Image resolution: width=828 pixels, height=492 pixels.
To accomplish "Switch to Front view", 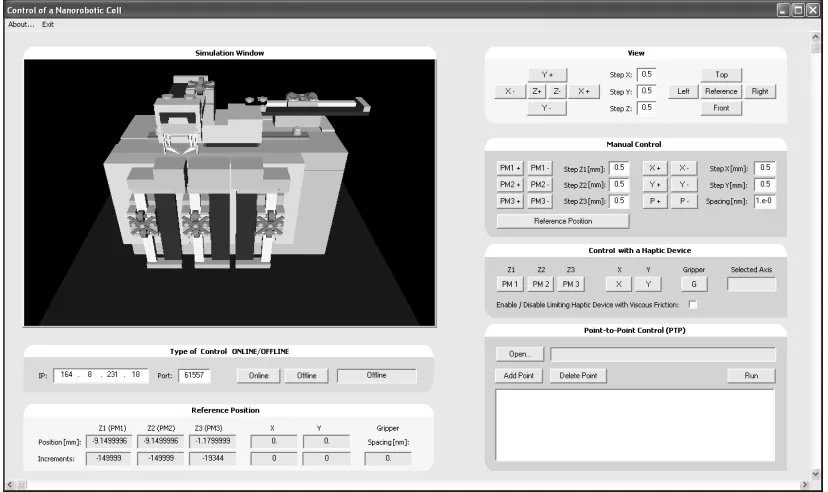I will coord(721,108).
